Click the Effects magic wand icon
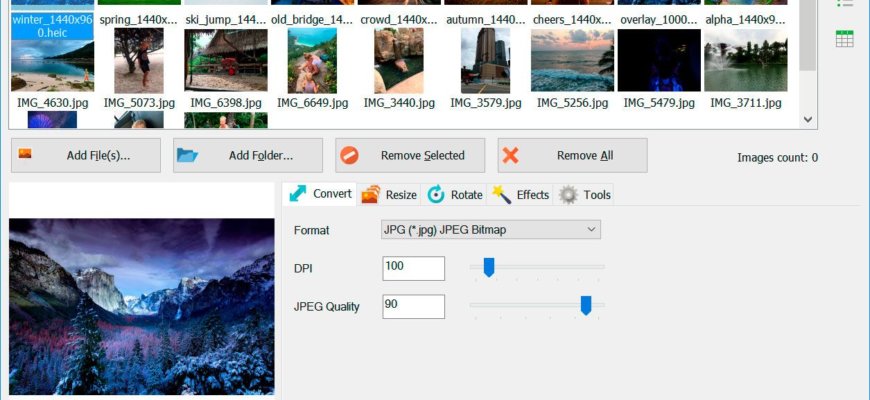The width and height of the screenshot is (870, 400). coord(501,195)
